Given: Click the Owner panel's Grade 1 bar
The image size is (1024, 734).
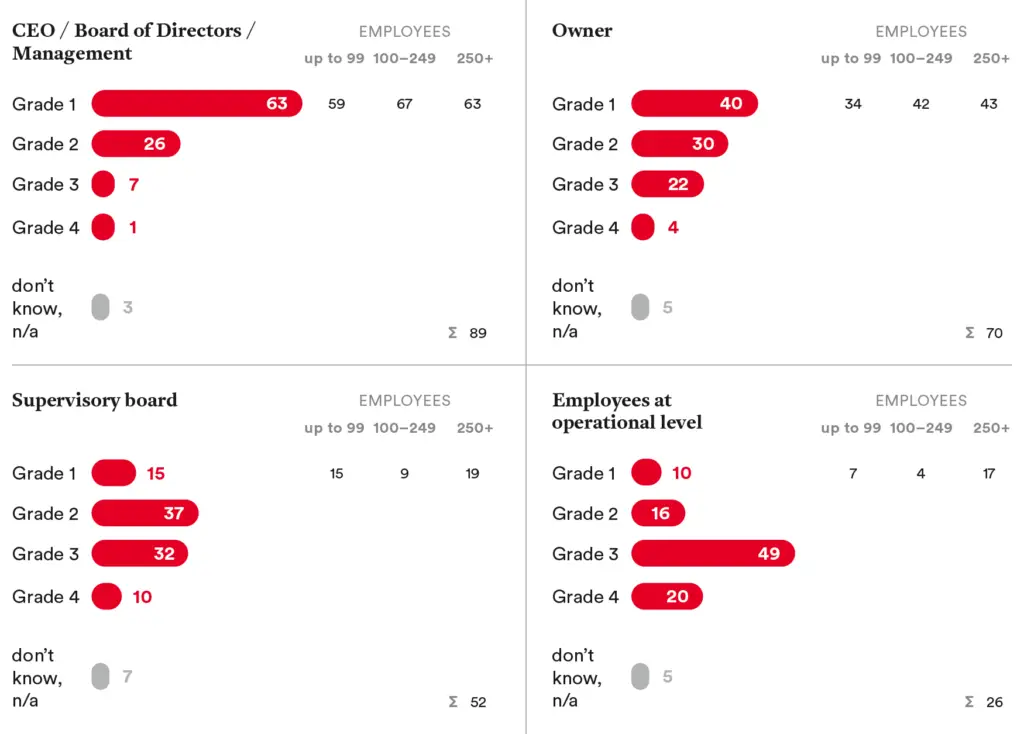Looking at the screenshot, I should pyautogui.click(x=694, y=104).
